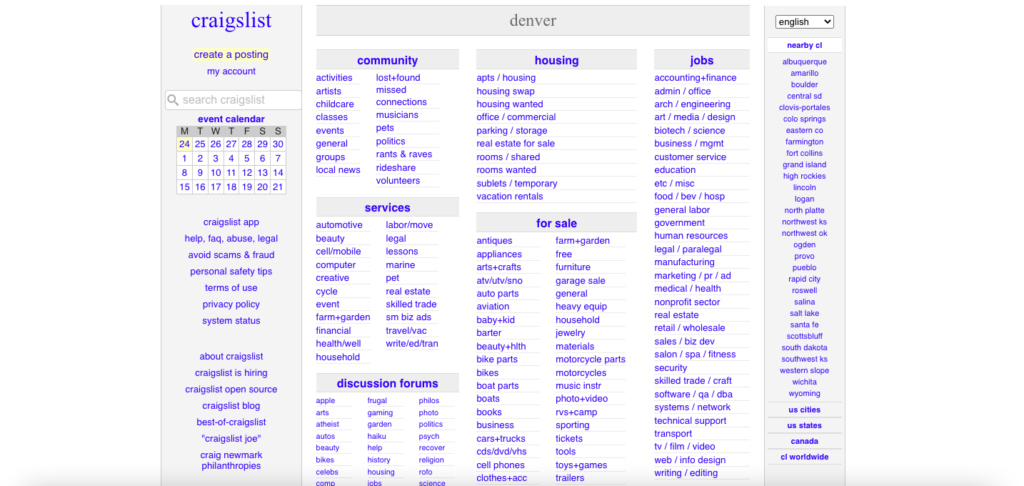Collapse the nearby cl section
Screen dimensions: 1024x486
coord(804,46)
